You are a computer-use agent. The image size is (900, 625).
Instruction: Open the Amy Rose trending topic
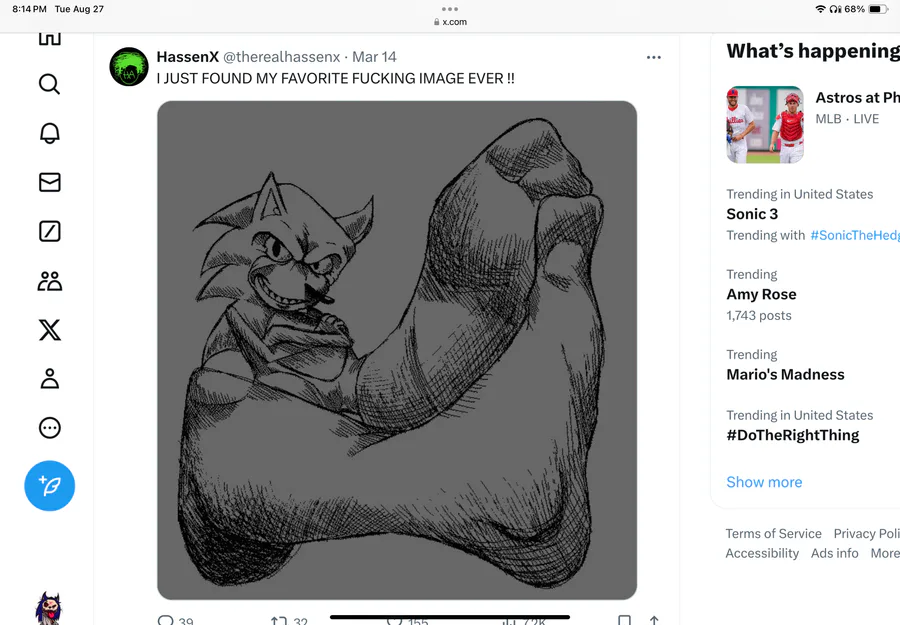pyautogui.click(x=761, y=294)
